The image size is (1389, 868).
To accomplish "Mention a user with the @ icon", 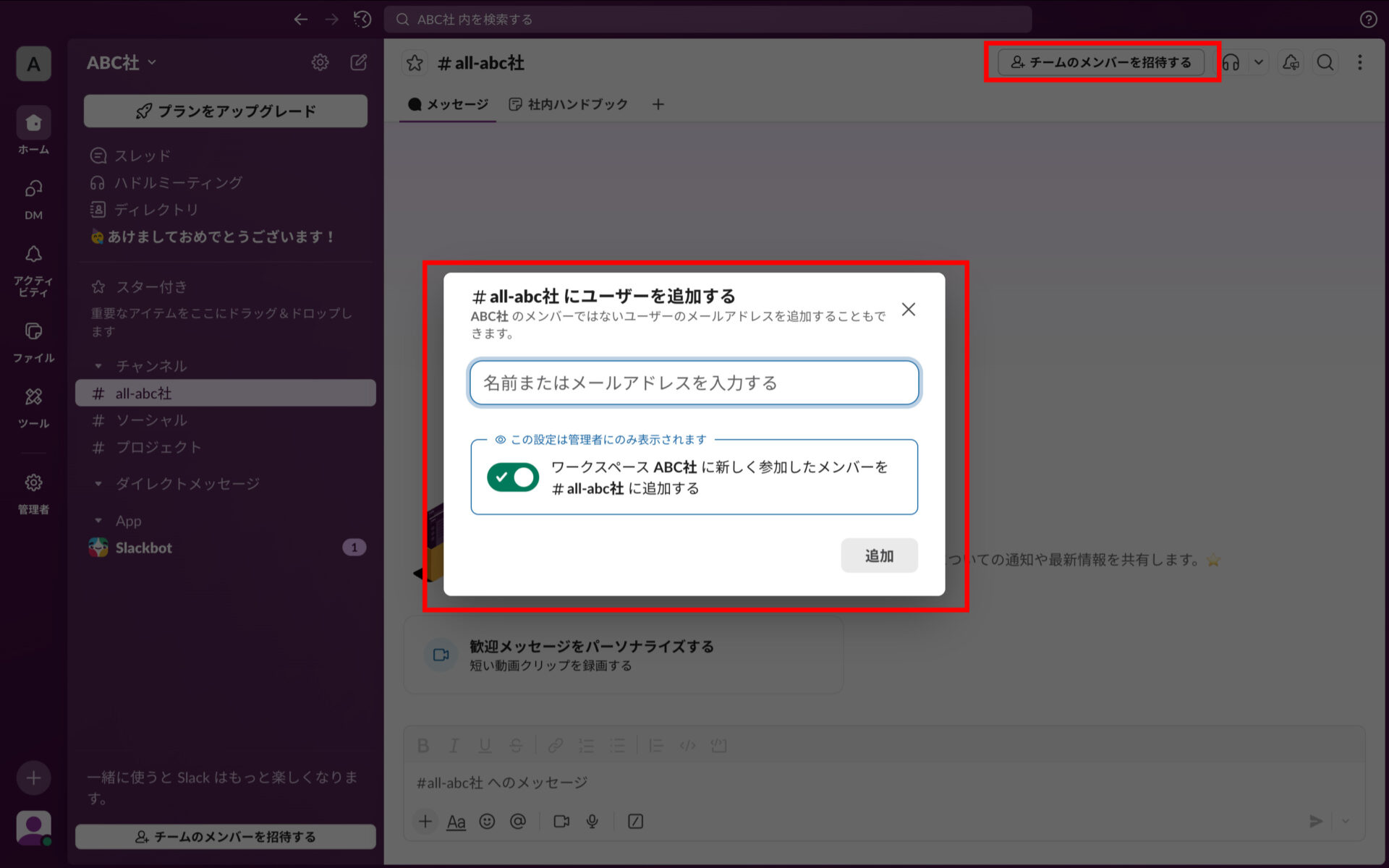I will click(519, 822).
